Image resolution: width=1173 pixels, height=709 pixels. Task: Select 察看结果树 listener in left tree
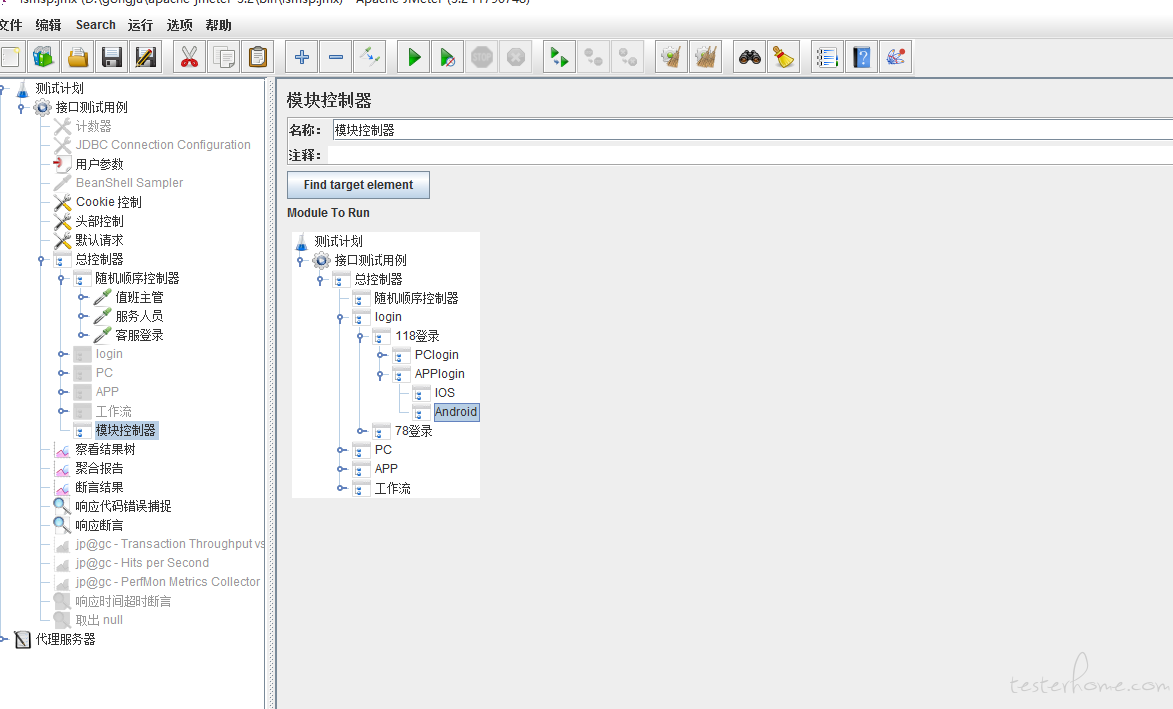(x=105, y=449)
